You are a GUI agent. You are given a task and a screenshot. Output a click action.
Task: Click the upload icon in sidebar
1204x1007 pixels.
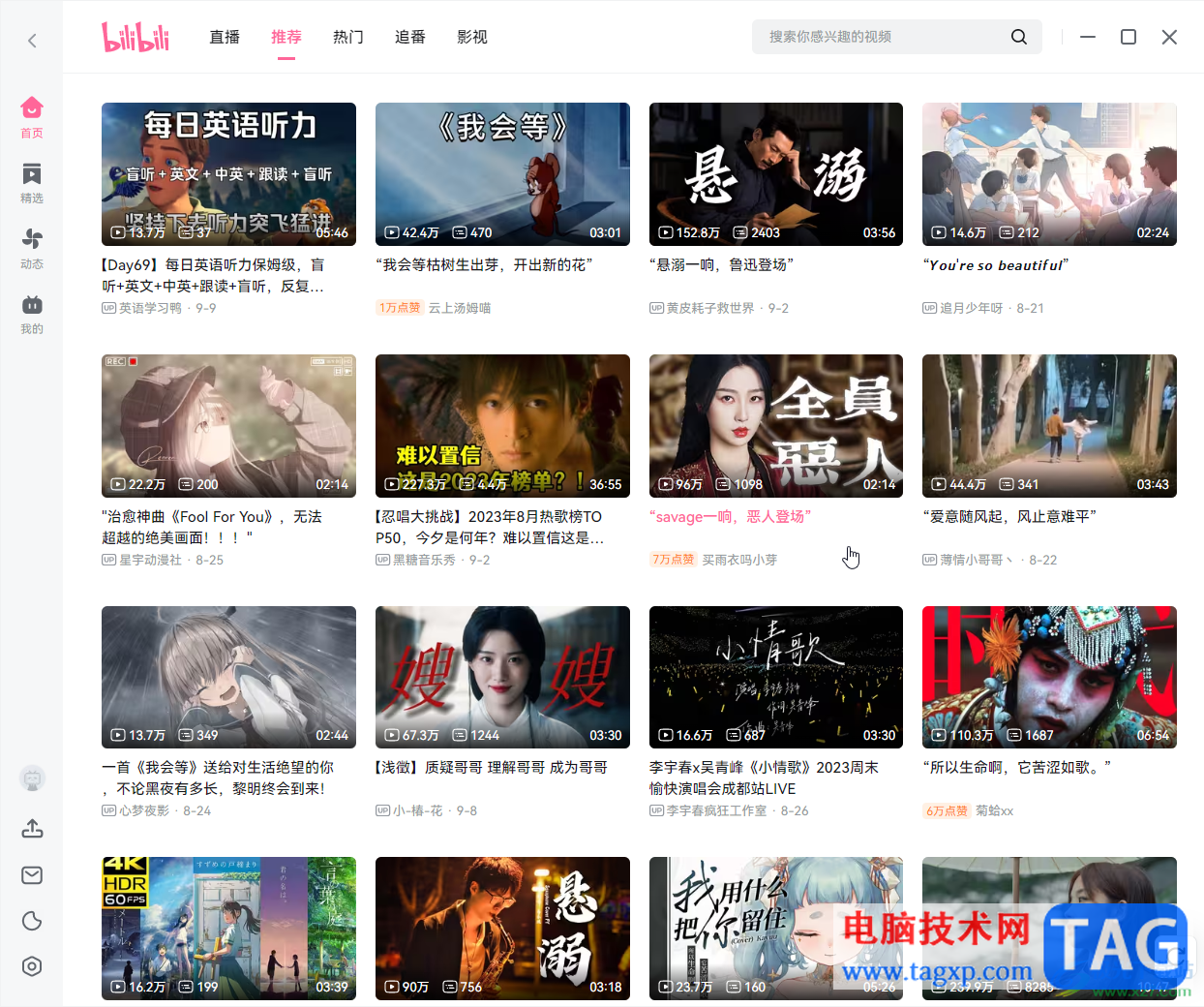point(32,829)
